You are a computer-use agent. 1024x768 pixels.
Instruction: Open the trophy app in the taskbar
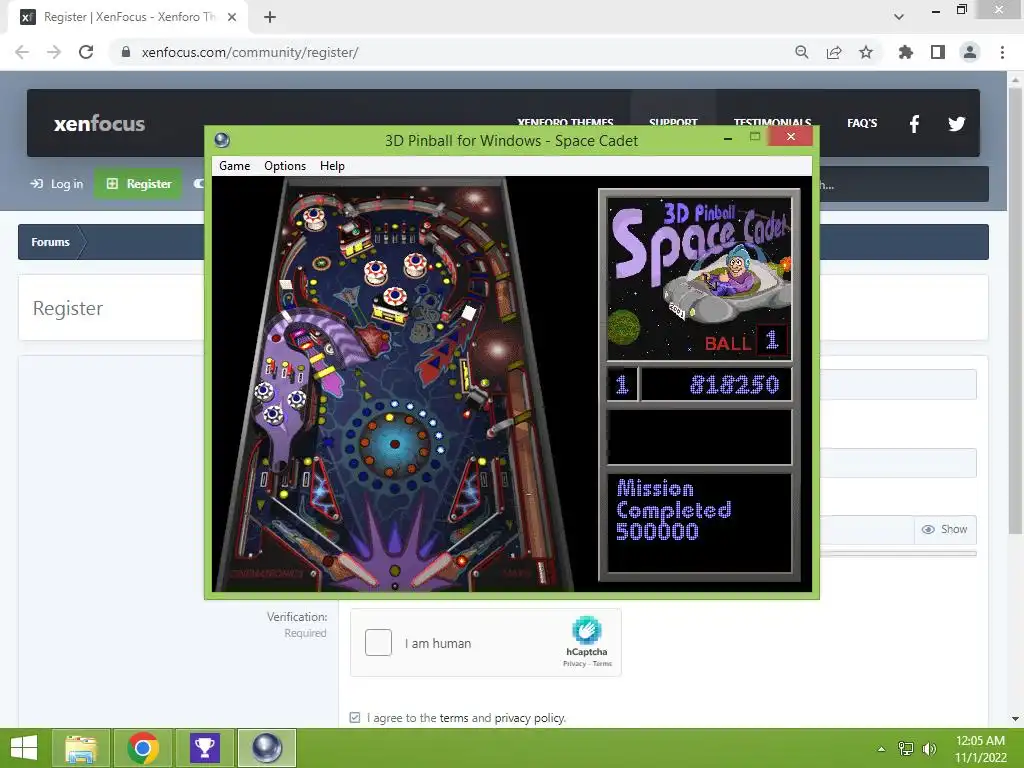tap(204, 748)
